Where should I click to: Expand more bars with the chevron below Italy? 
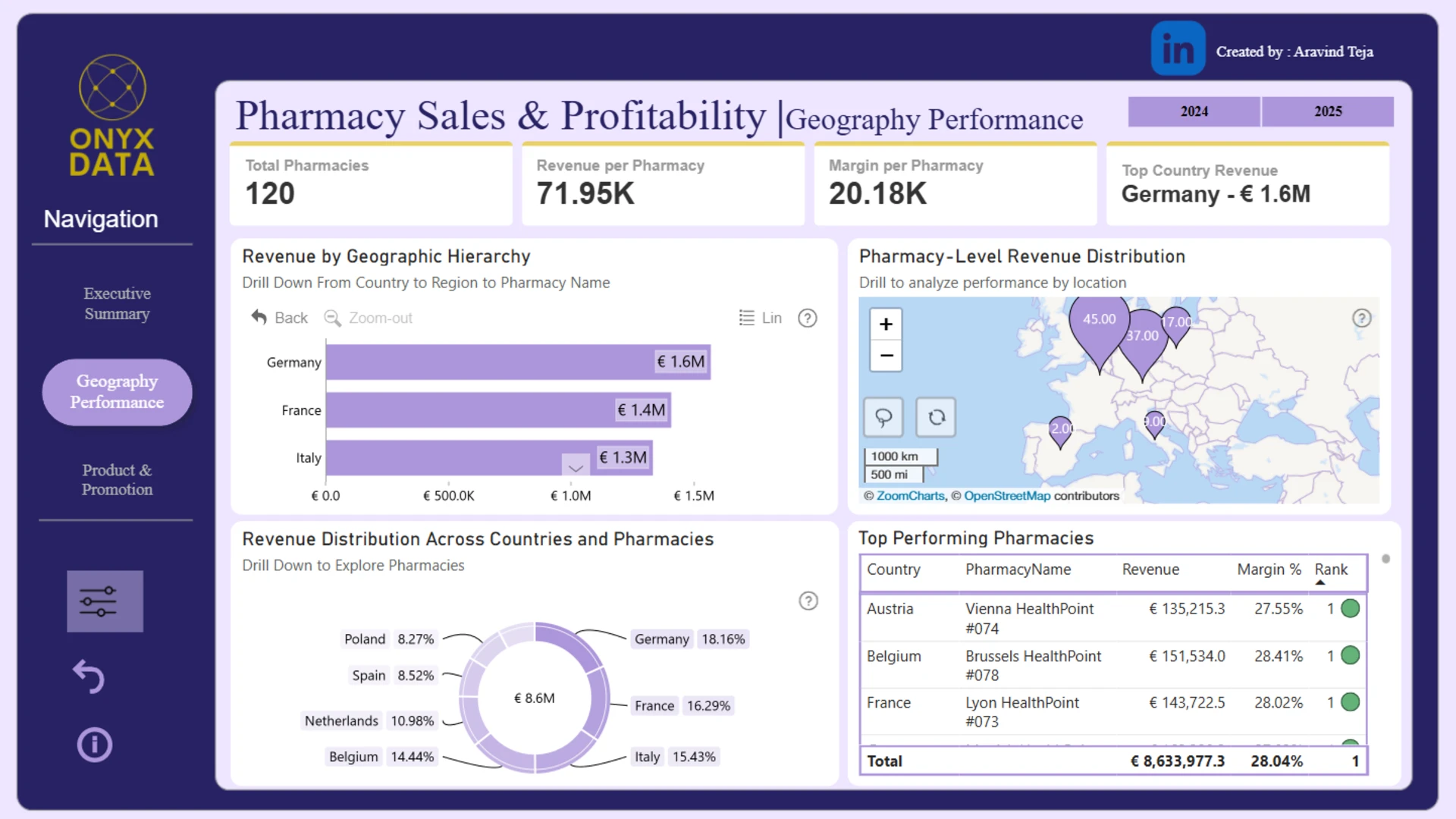[576, 466]
